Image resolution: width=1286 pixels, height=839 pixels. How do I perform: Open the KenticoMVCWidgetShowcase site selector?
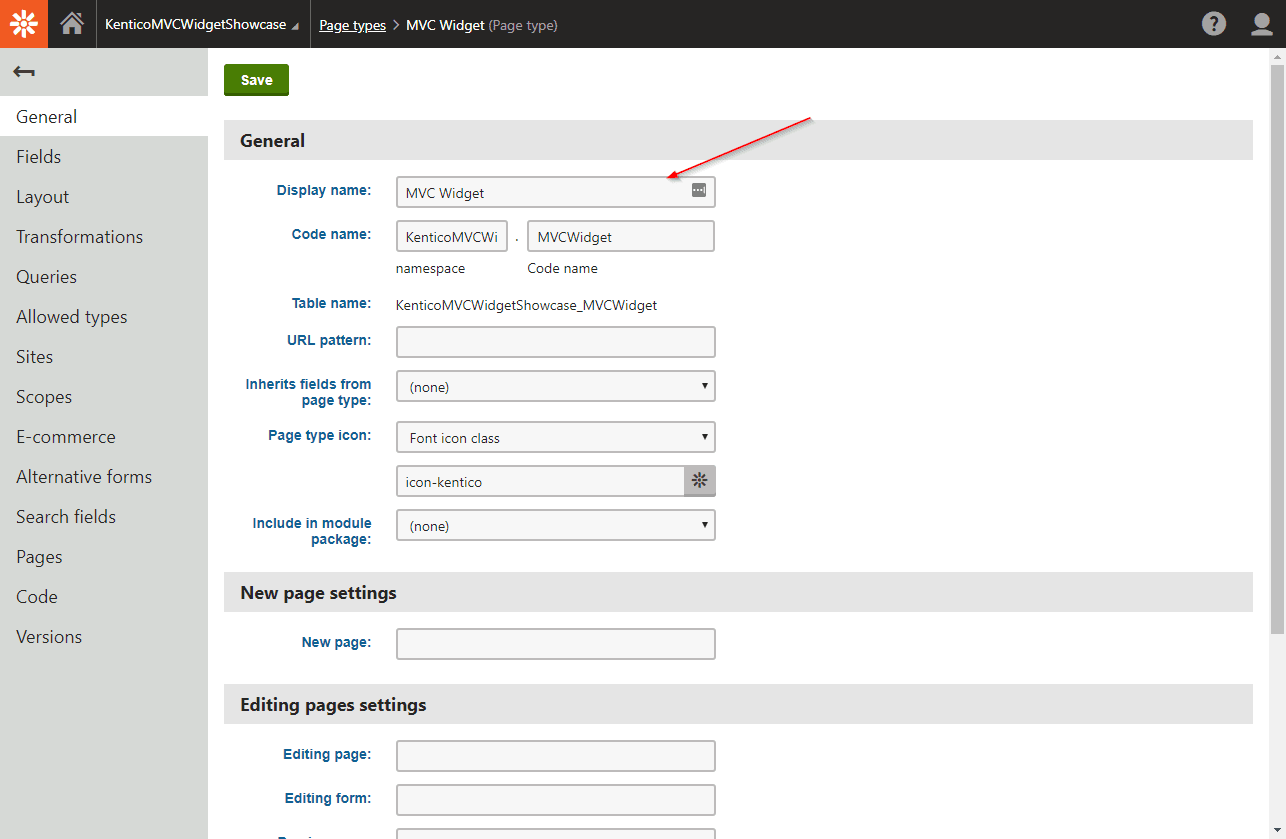(201, 24)
